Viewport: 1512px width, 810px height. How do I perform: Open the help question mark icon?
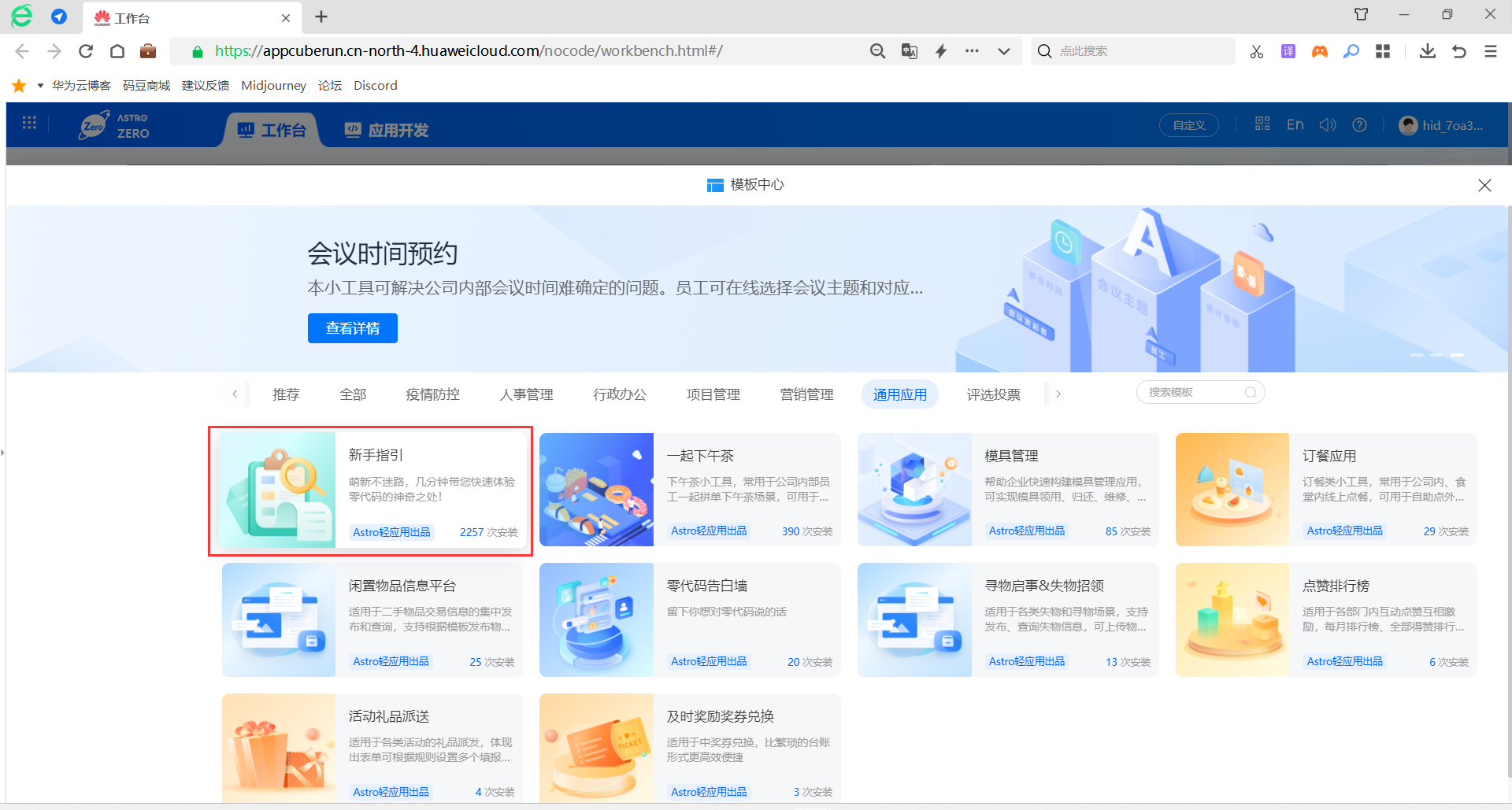pyautogui.click(x=1359, y=124)
